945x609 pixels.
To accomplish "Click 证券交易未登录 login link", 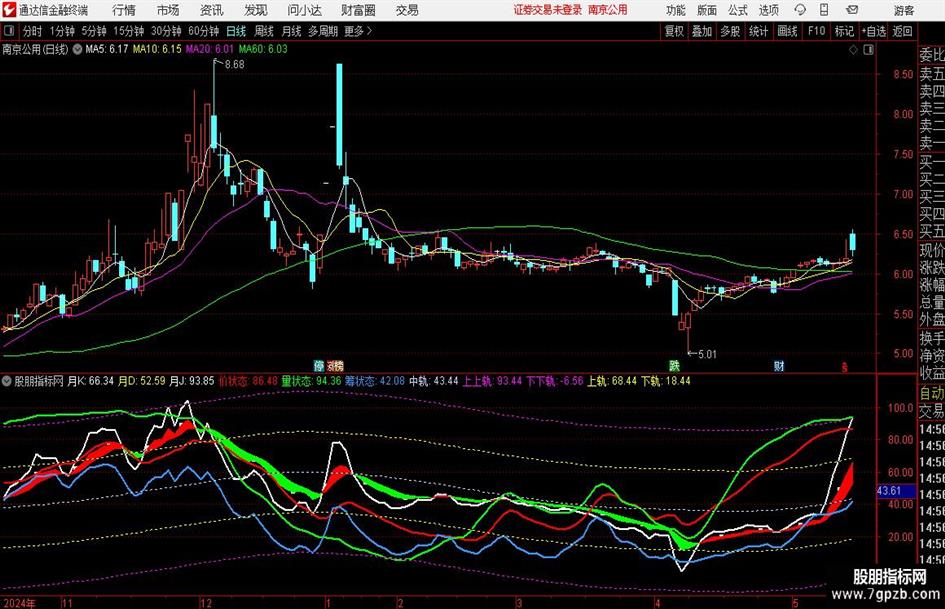I will (548, 10).
